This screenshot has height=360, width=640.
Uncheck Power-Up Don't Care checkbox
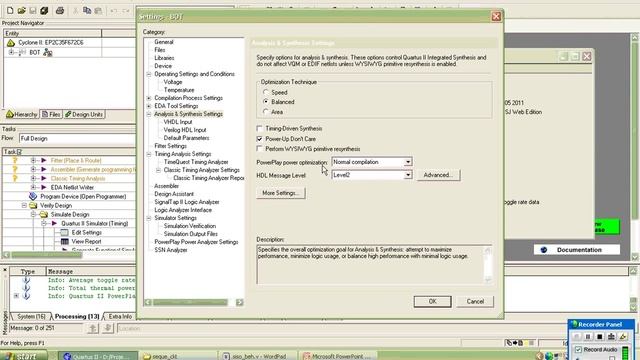tap(260, 139)
